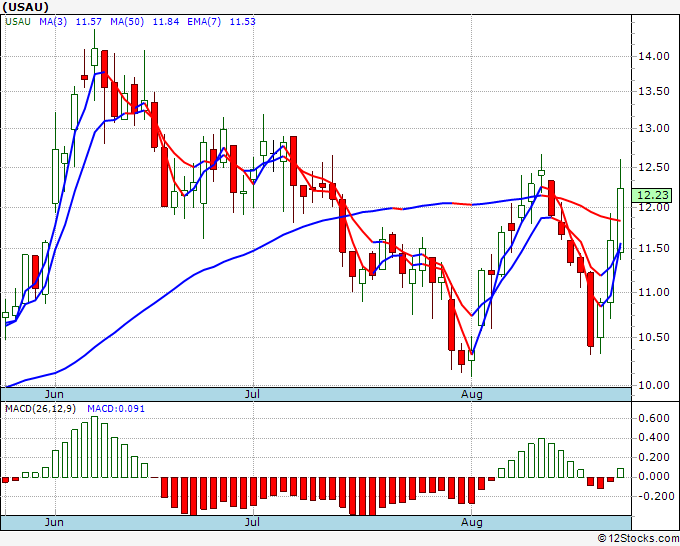The height and width of the screenshot is (546, 680).
Task: Click the tallest green MACD bar in June
Action: coord(95,447)
